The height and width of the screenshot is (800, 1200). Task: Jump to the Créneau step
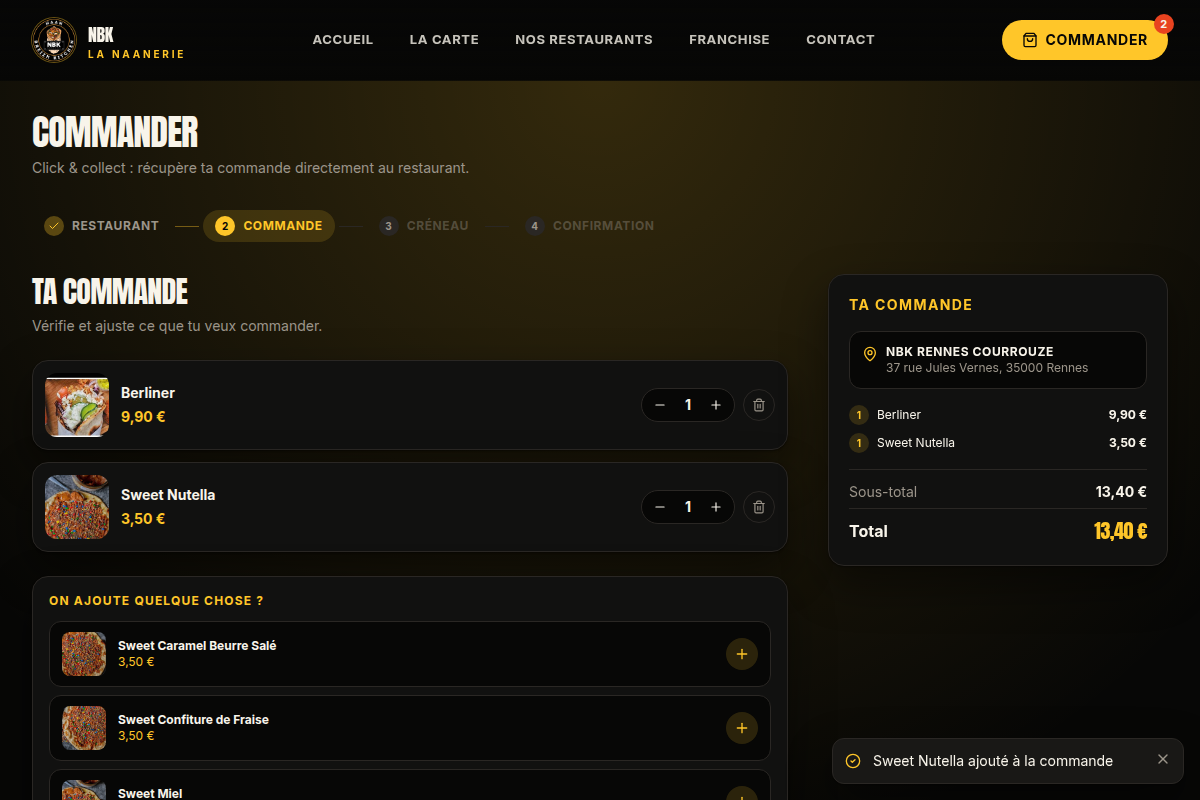(x=424, y=226)
